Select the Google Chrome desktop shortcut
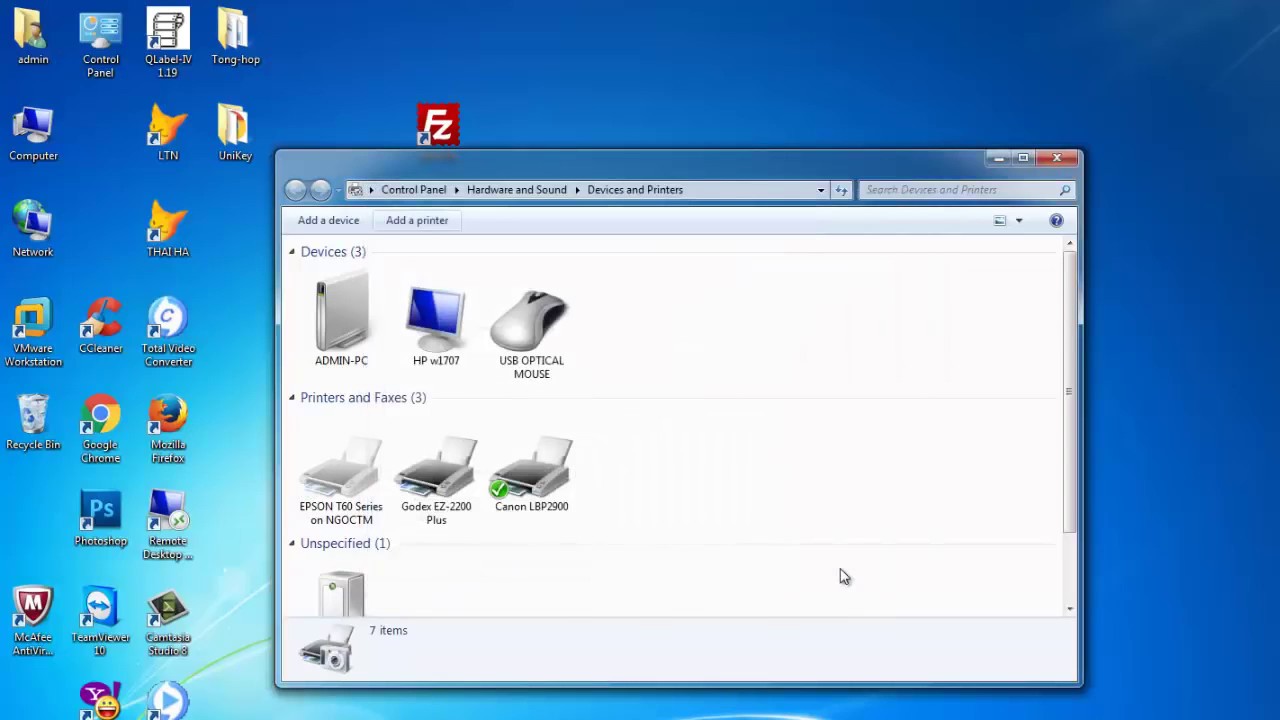The image size is (1280, 720). (100, 430)
